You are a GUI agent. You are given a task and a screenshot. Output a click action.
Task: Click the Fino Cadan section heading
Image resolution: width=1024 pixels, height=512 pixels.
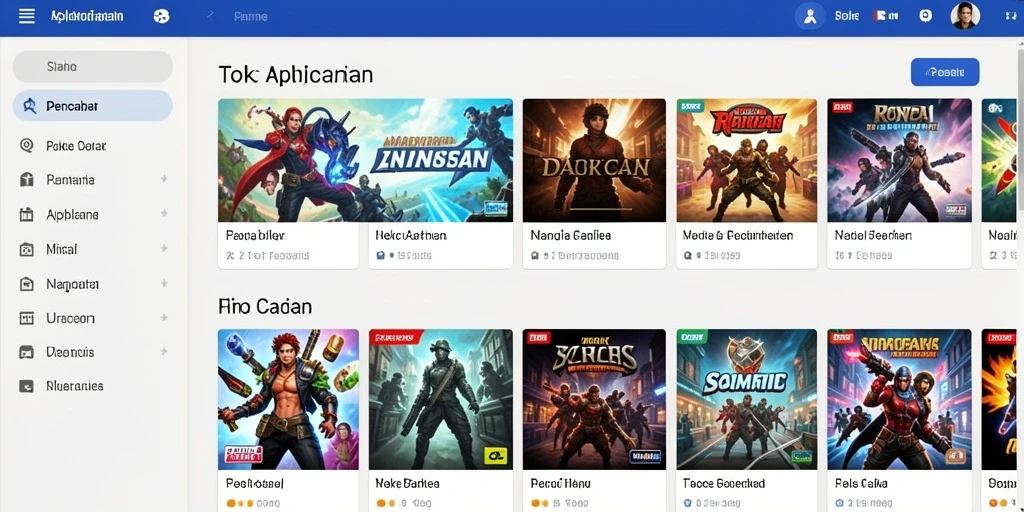[x=264, y=306]
